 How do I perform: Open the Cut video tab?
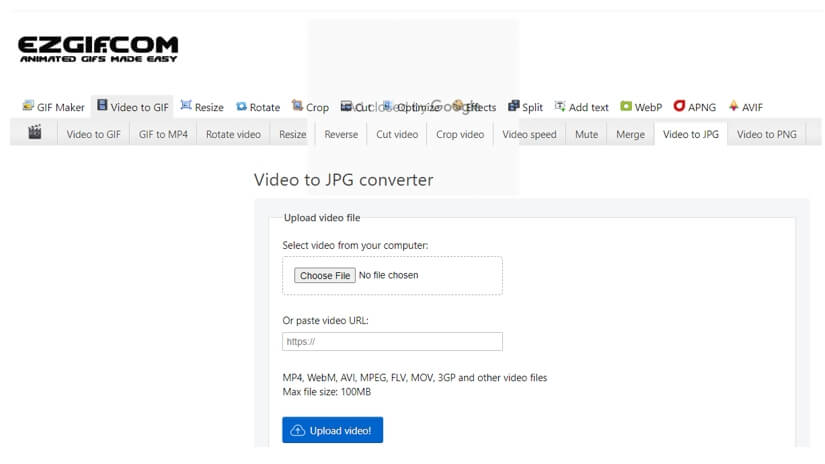coord(397,134)
